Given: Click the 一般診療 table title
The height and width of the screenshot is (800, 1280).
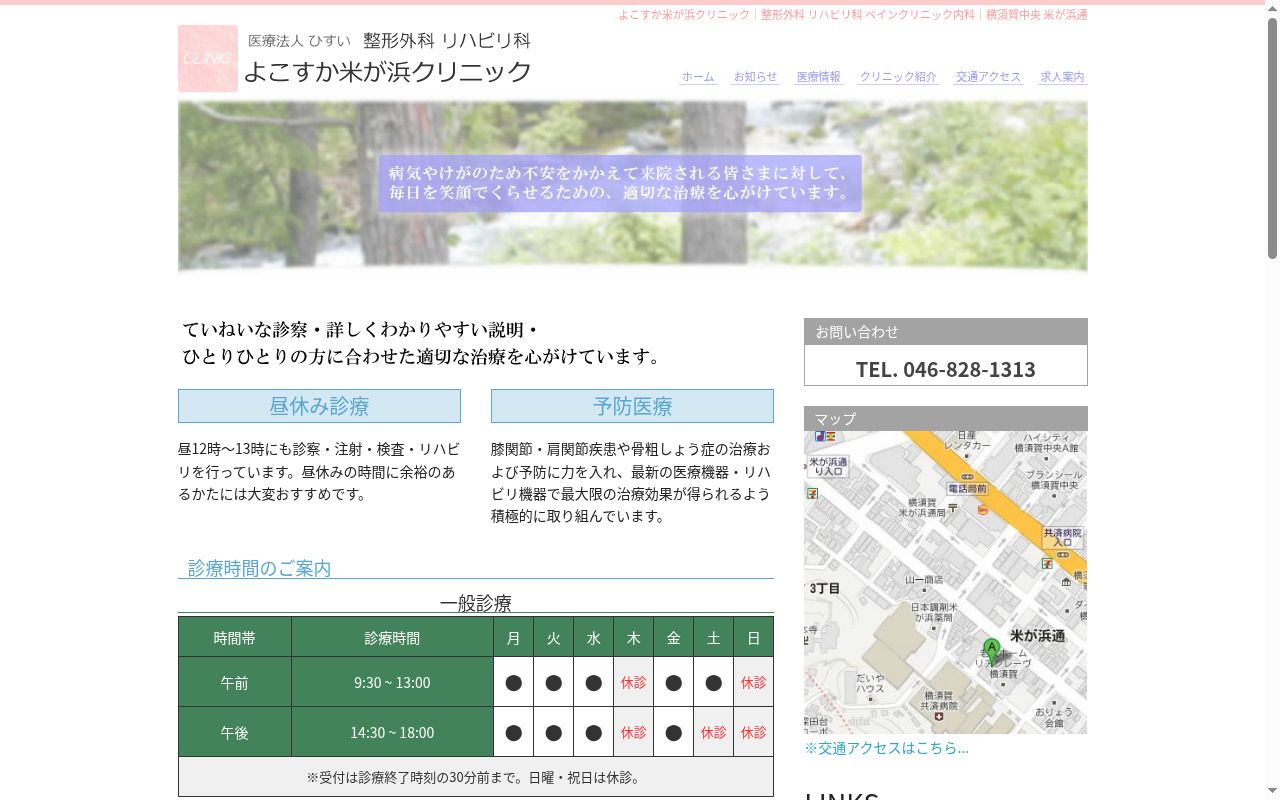Looking at the screenshot, I should coord(476,603).
